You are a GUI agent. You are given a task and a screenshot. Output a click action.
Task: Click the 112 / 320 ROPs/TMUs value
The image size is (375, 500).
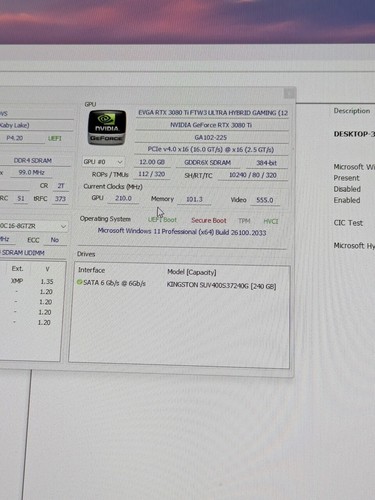[x=152, y=174]
